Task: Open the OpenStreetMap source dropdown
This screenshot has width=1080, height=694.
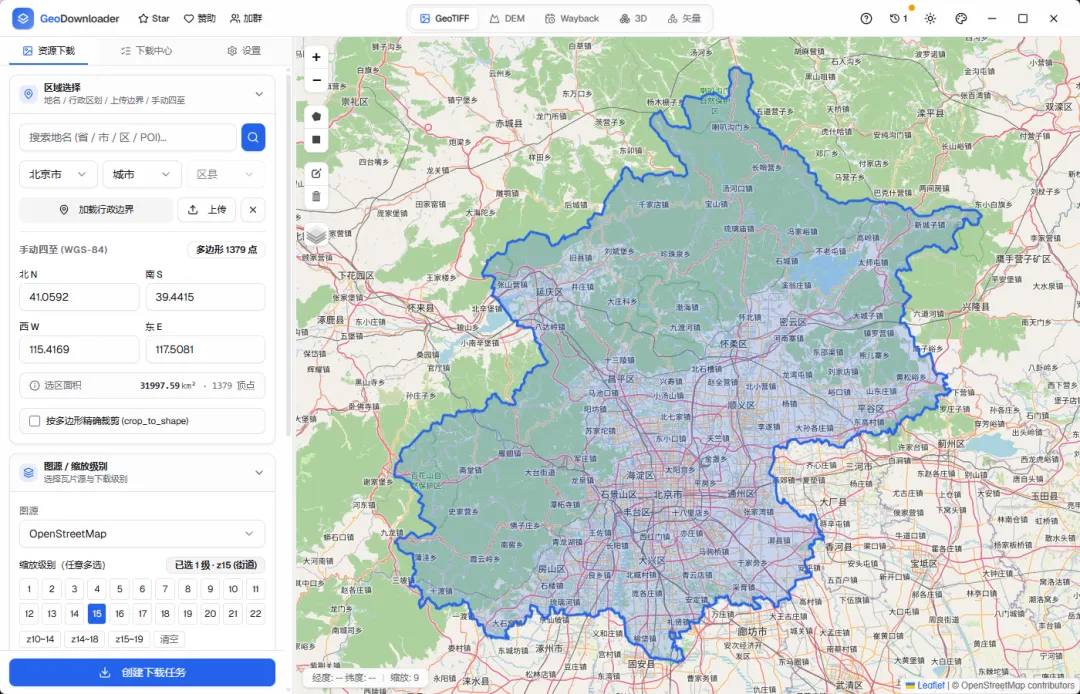Action: [142, 534]
